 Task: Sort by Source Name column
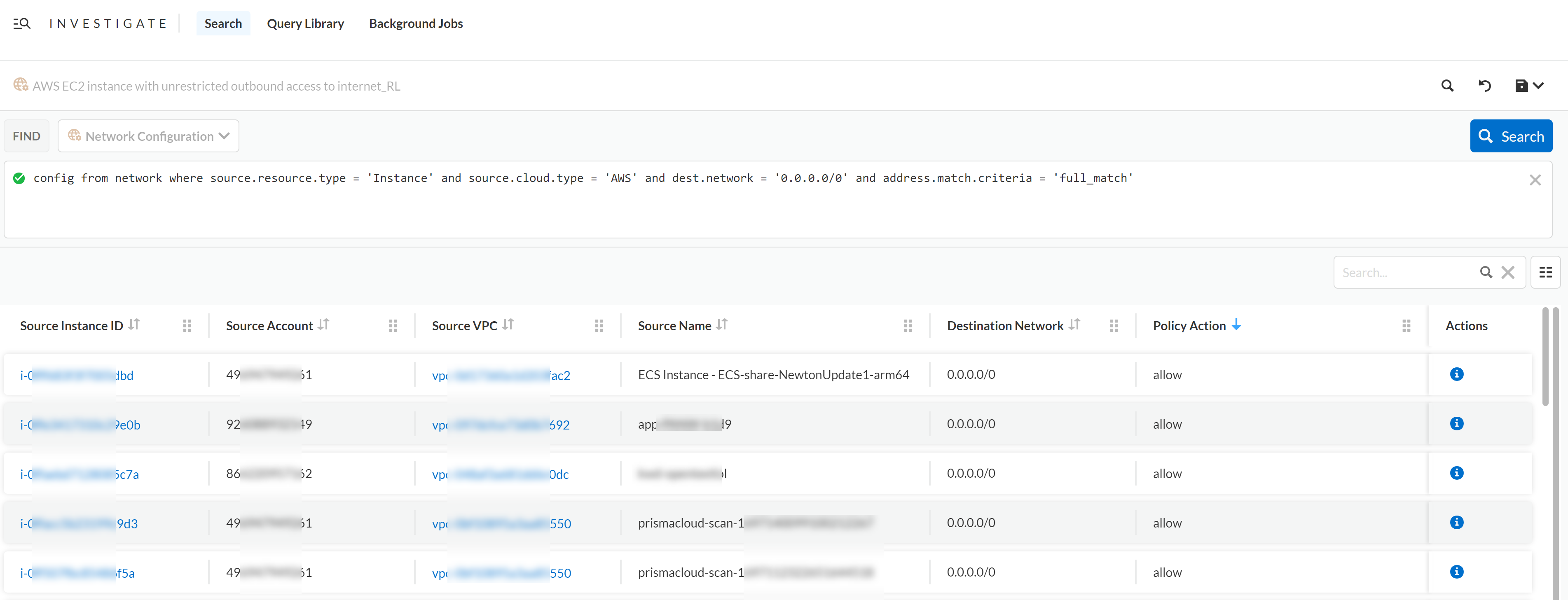[x=722, y=325]
